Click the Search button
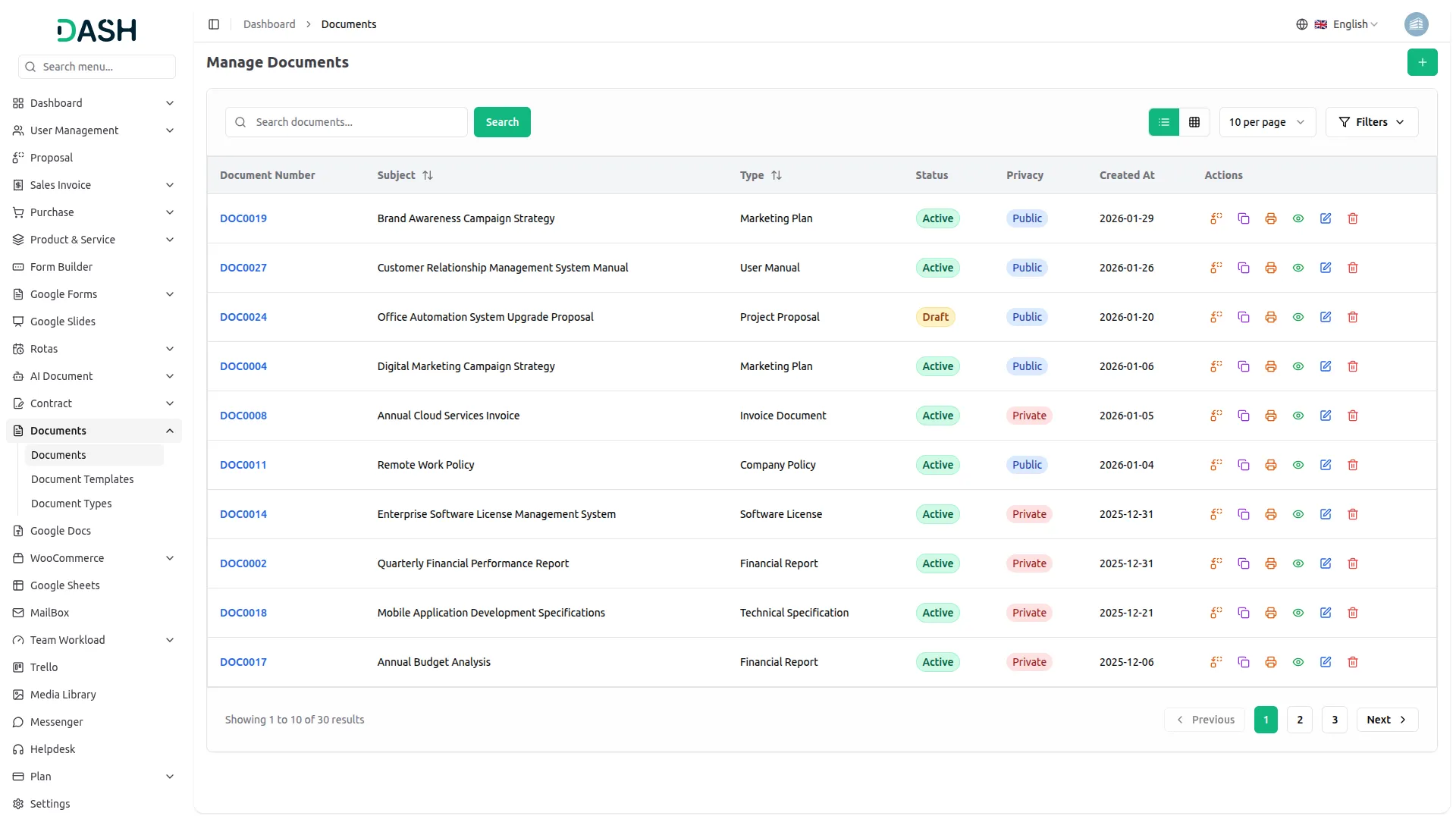The height and width of the screenshot is (819, 1456). 502,121
